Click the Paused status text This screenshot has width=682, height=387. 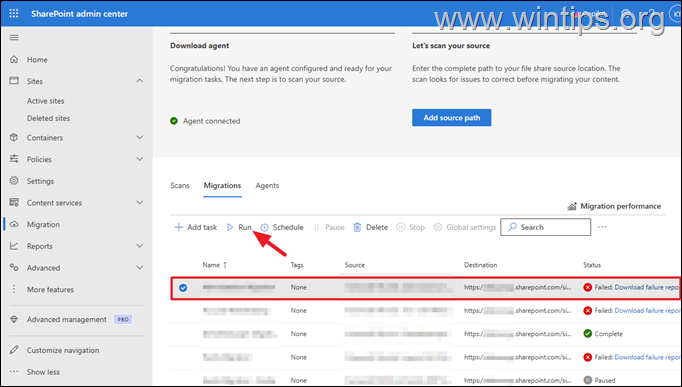605,380
